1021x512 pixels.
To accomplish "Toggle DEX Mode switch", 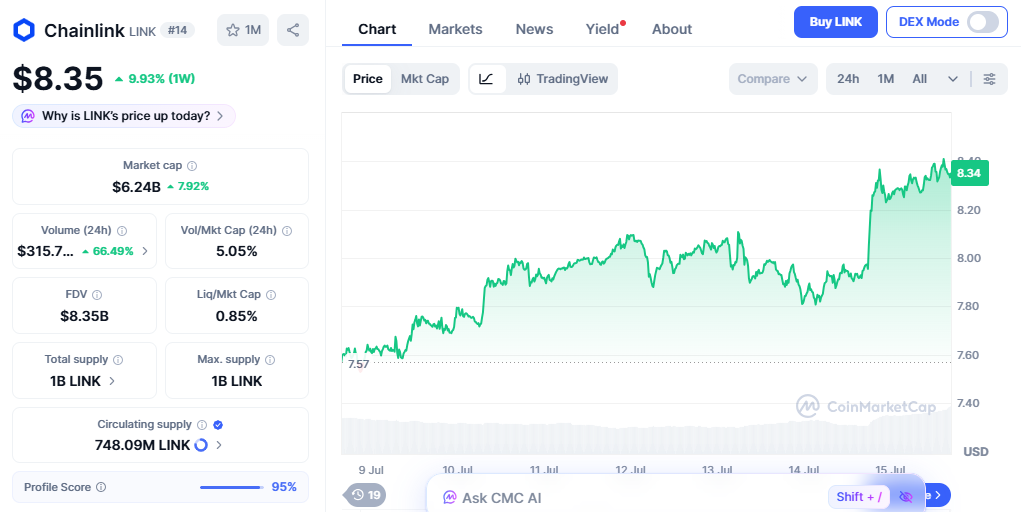I will [x=983, y=21].
